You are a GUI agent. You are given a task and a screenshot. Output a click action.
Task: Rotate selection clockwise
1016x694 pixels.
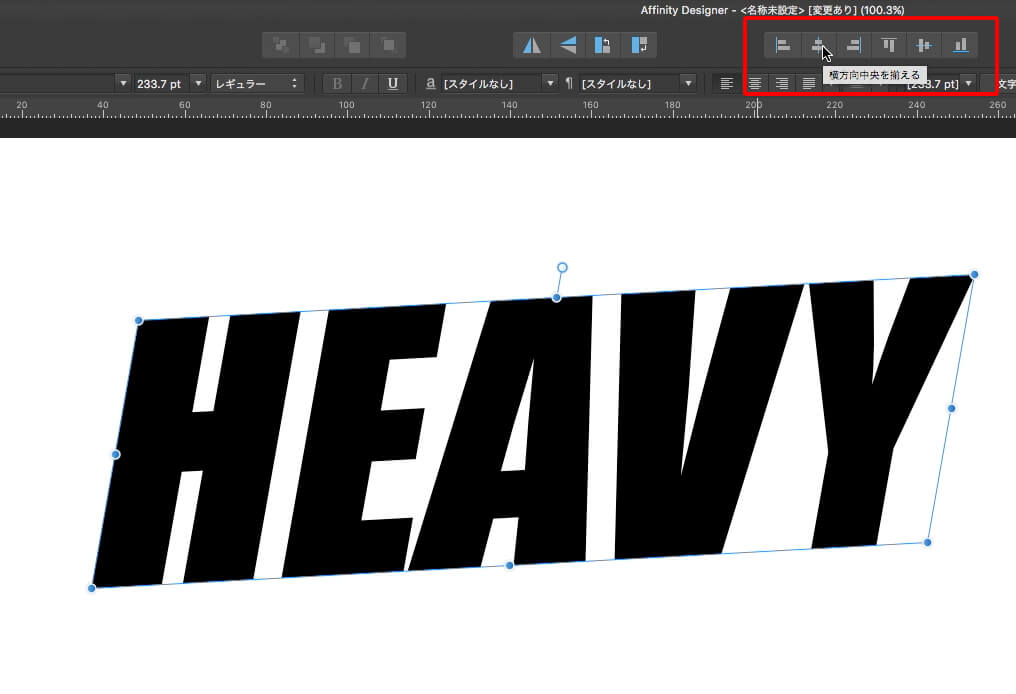pos(639,45)
